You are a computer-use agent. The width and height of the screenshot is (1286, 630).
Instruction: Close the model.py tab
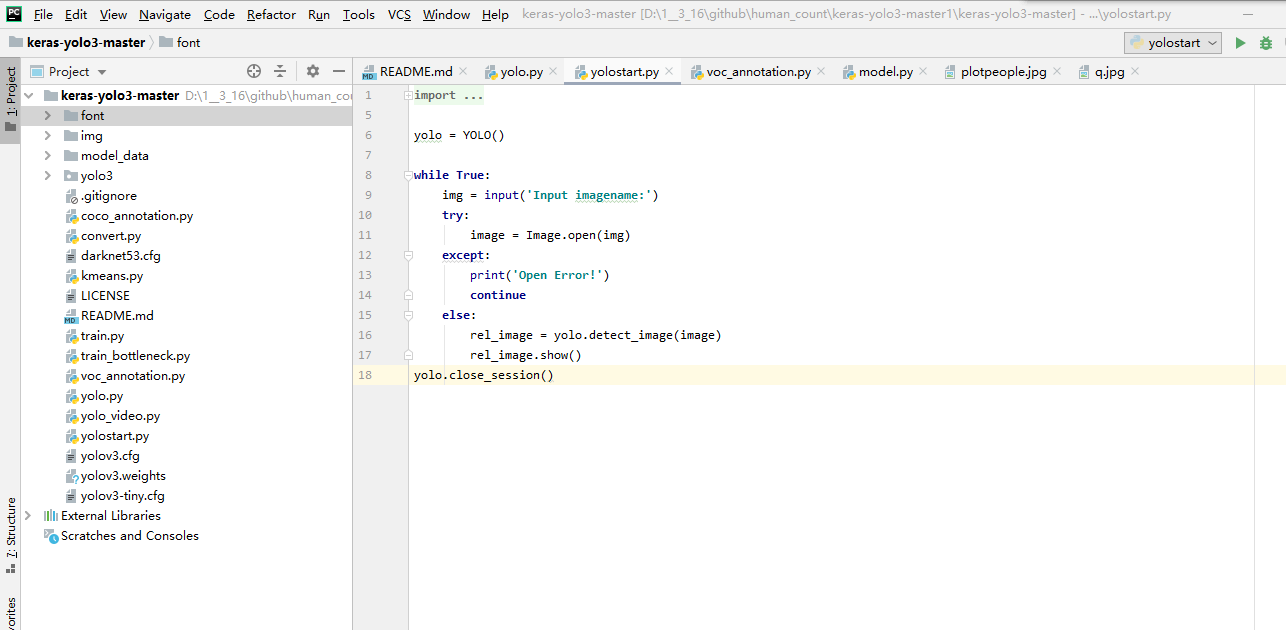click(x=923, y=72)
